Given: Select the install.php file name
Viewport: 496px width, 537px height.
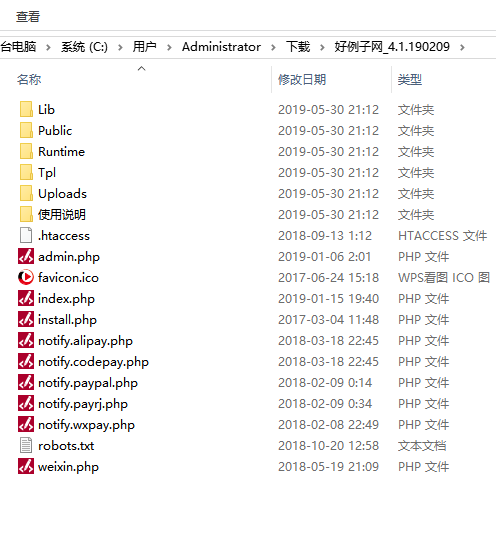Looking at the screenshot, I should (67, 320).
